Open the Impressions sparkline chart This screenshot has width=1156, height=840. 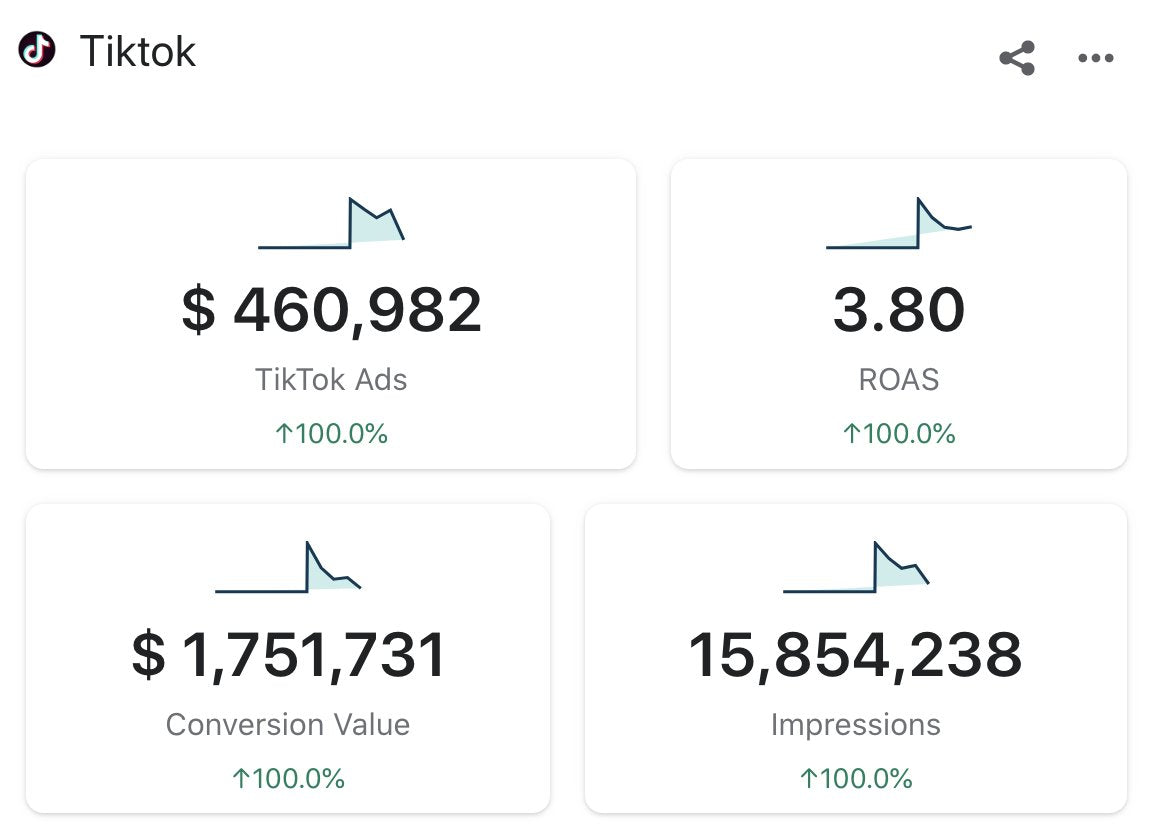pos(856,567)
